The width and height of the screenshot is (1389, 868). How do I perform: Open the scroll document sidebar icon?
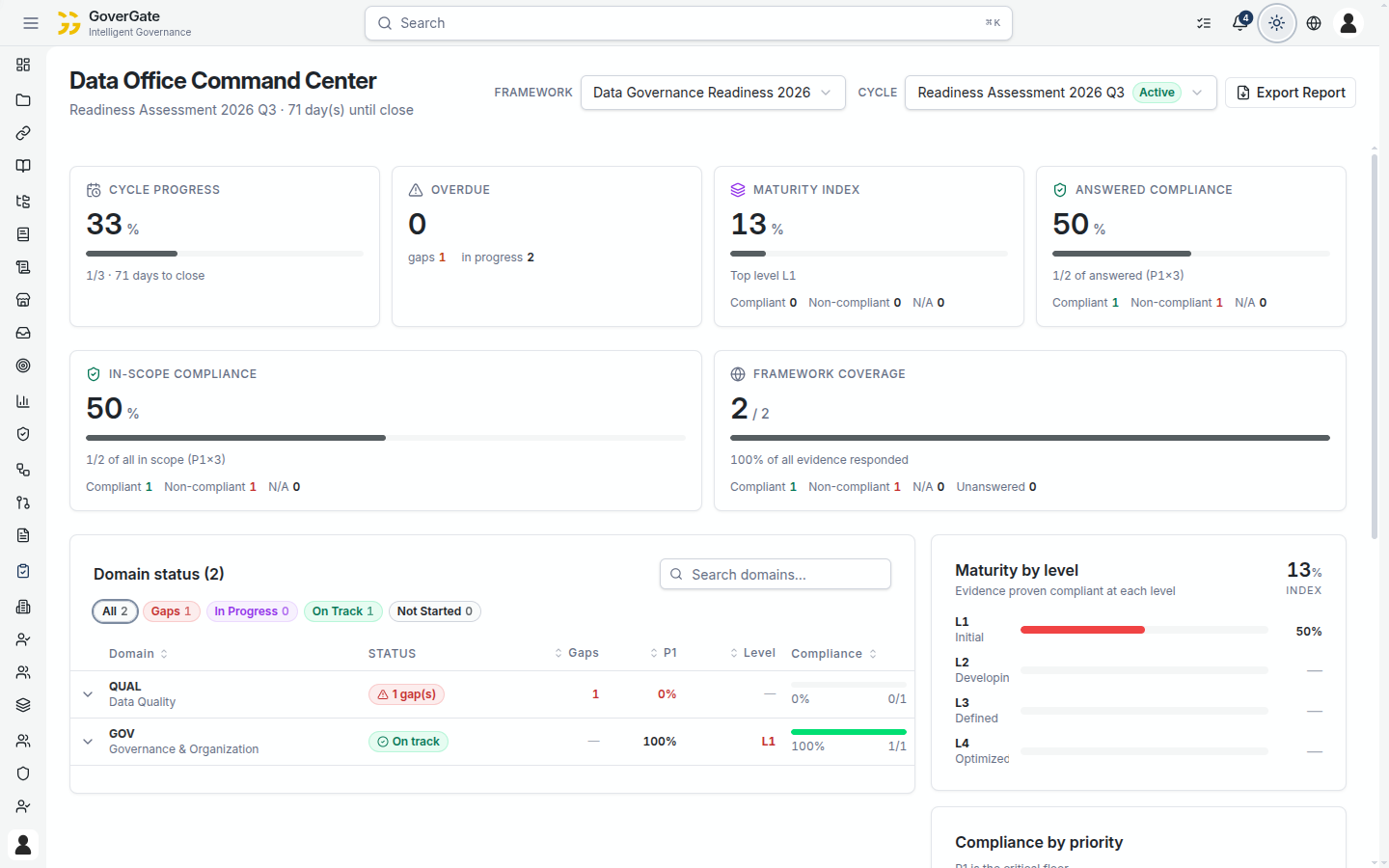click(x=23, y=267)
